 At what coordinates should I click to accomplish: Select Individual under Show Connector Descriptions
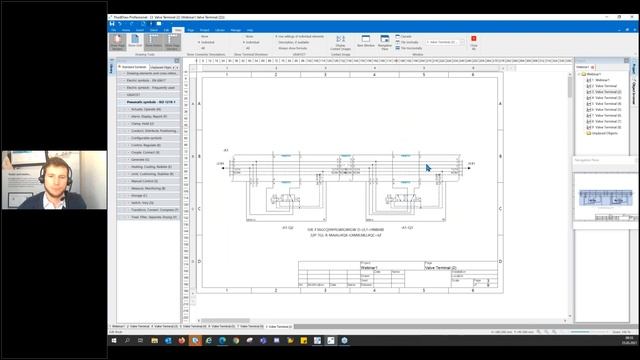[206, 42]
